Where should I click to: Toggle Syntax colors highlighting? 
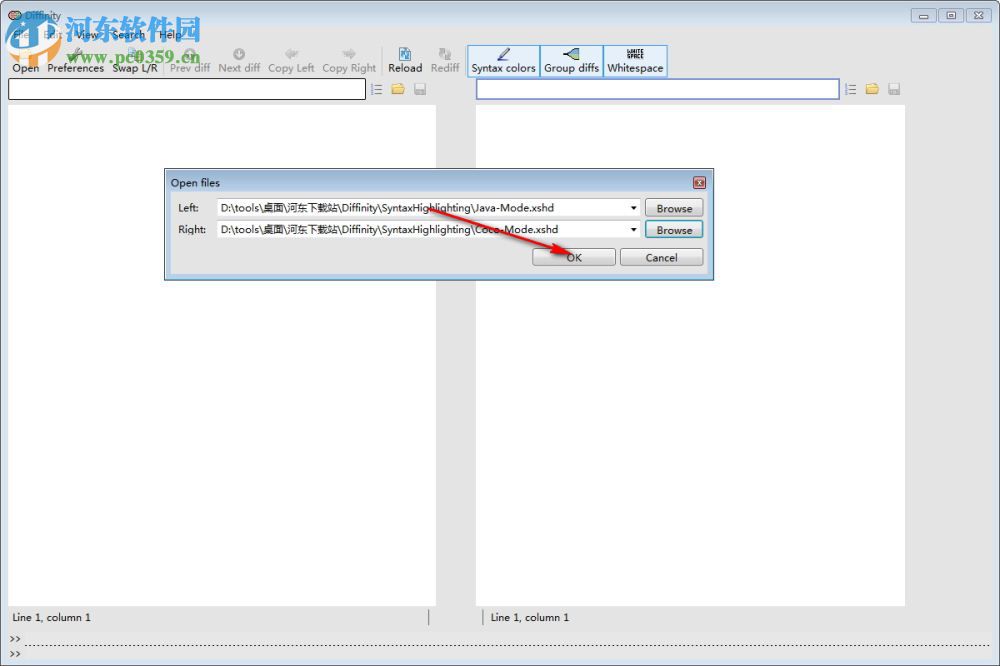click(x=503, y=61)
